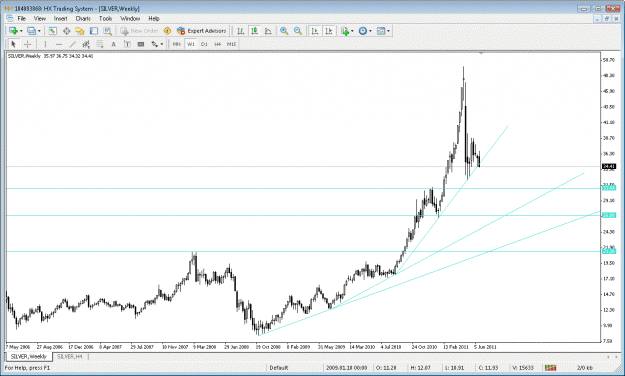625x376 pixels.
Task: Switch to line chart display
Action: (x=268, y=31)
